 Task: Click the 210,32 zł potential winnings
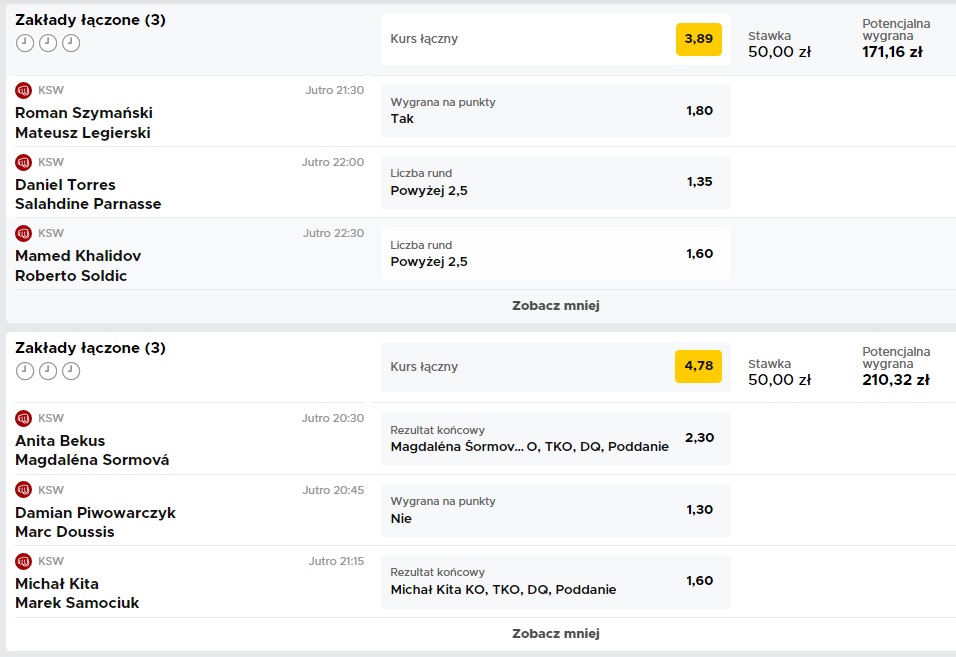[x=896, y=380]
